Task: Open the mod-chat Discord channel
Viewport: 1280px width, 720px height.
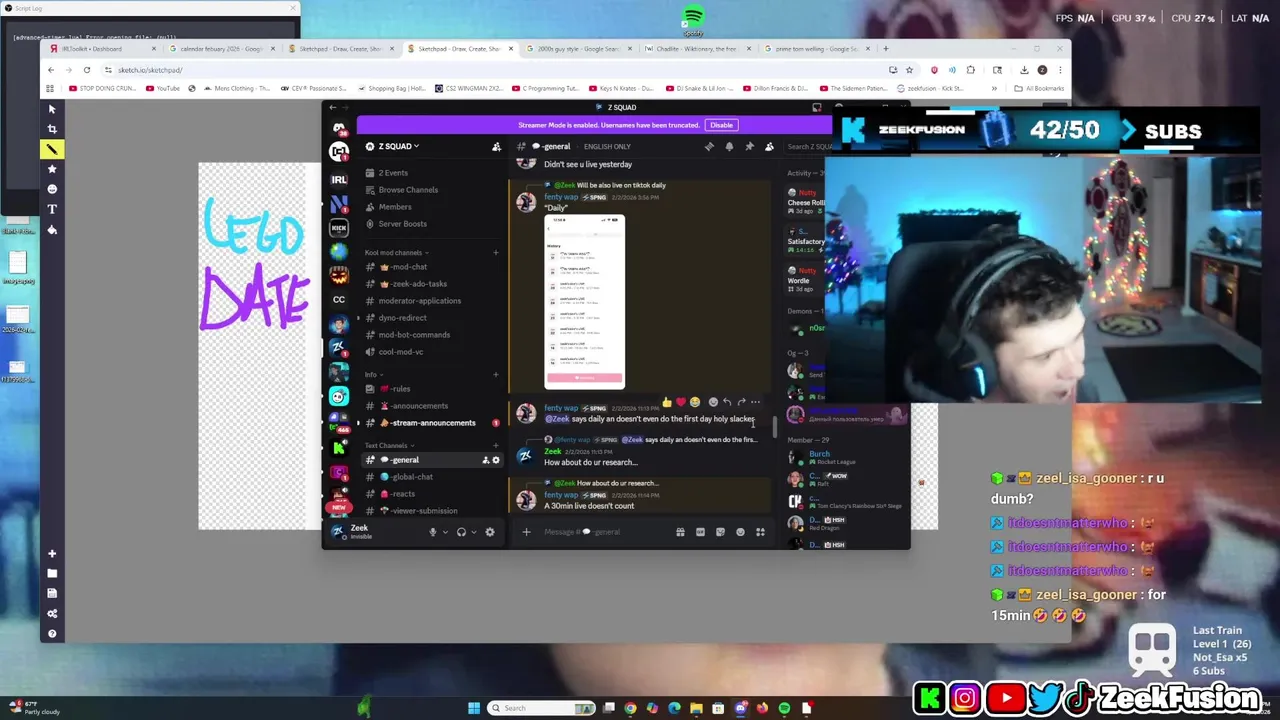Action: click(432, 267)
